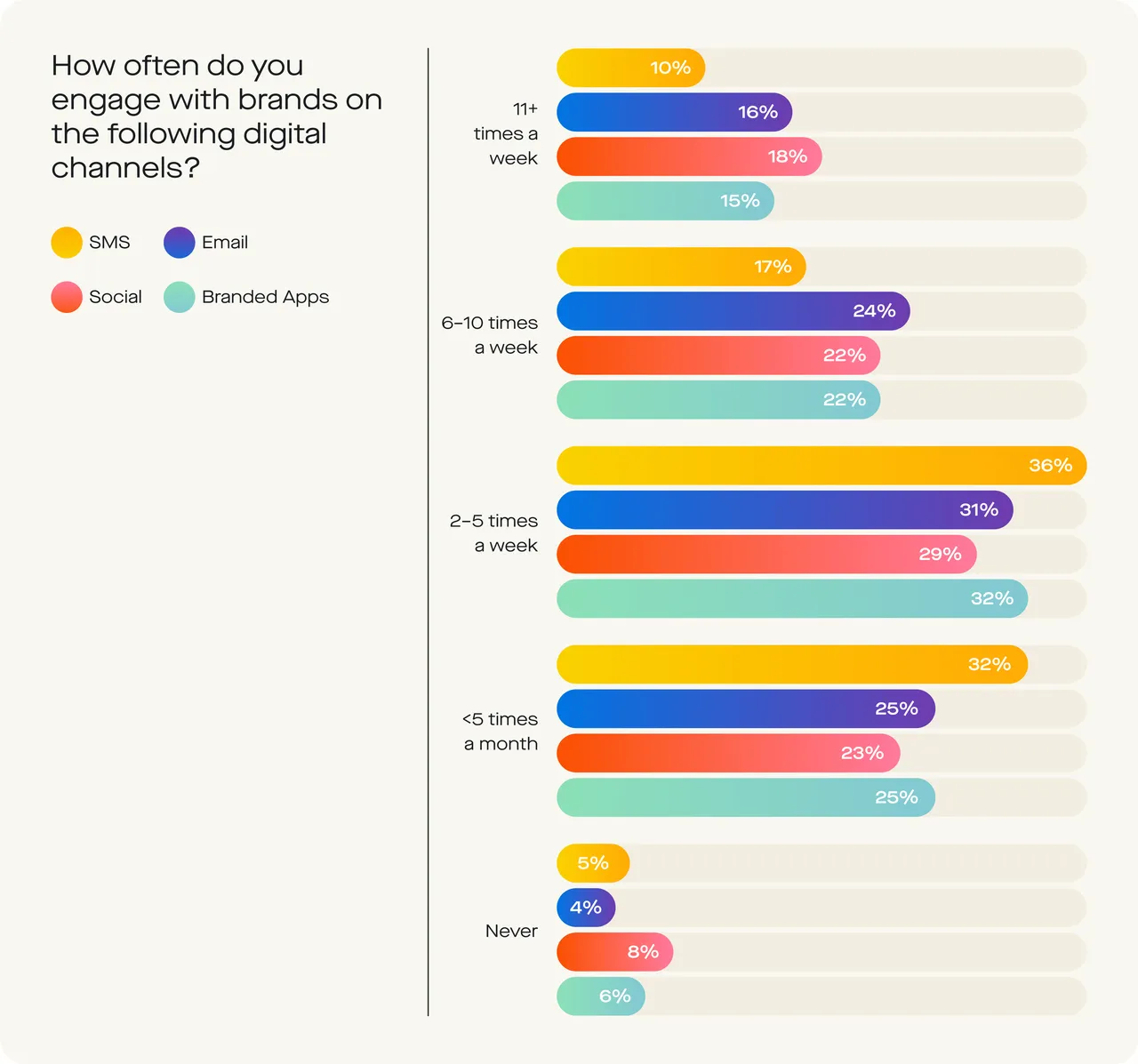Select the 29% Social bar
Viewport: 1138px width, 1064px height.
pyautogui.click(x=766, y=555)
